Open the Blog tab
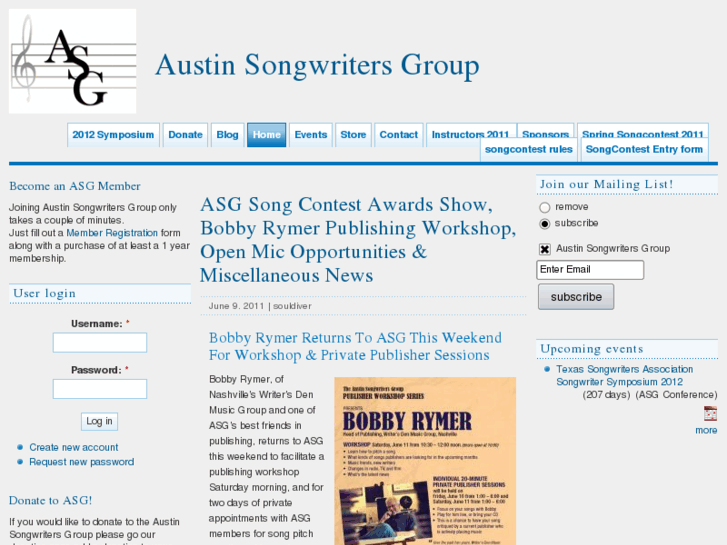This screenshot has width=727, height=545. click(227, 135)
